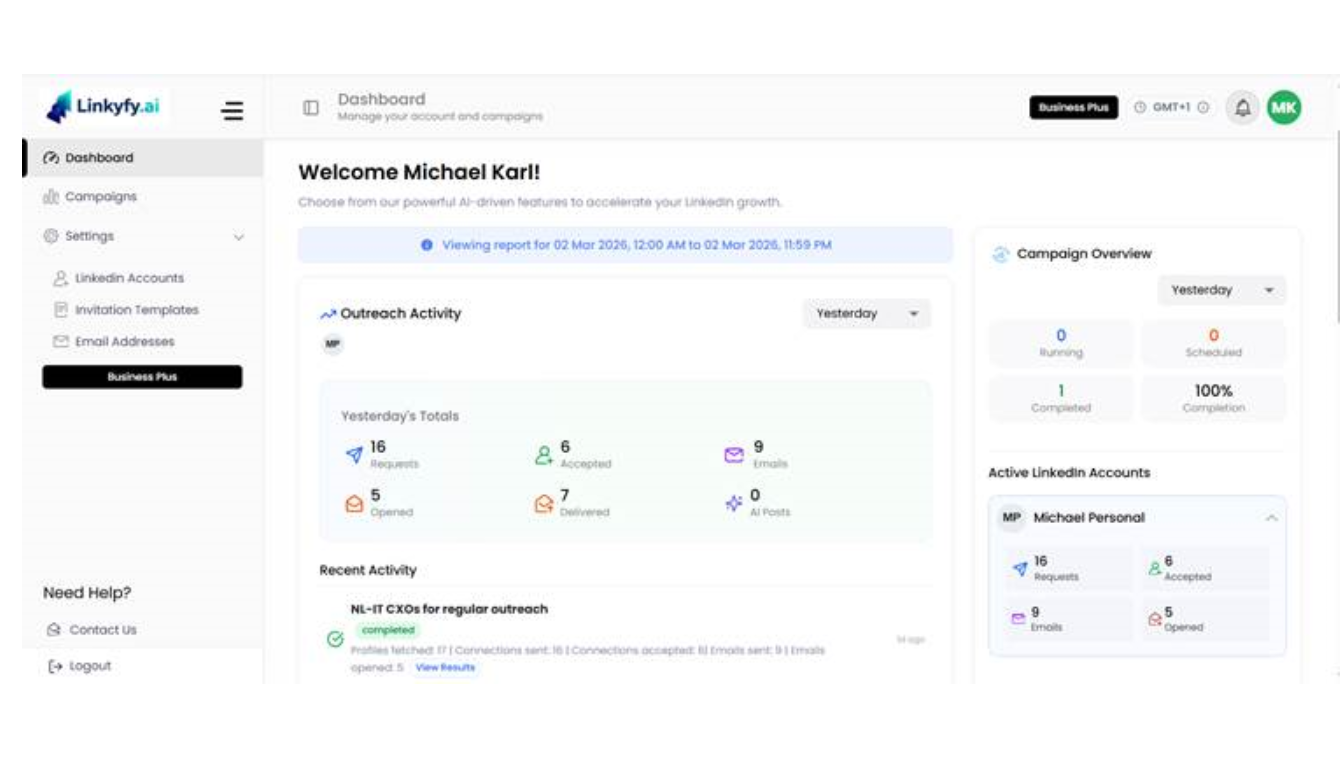This screenshot has height=760, width=1340.
Task: Open Invitation Templates in sidebar
Action: (136, 310)
